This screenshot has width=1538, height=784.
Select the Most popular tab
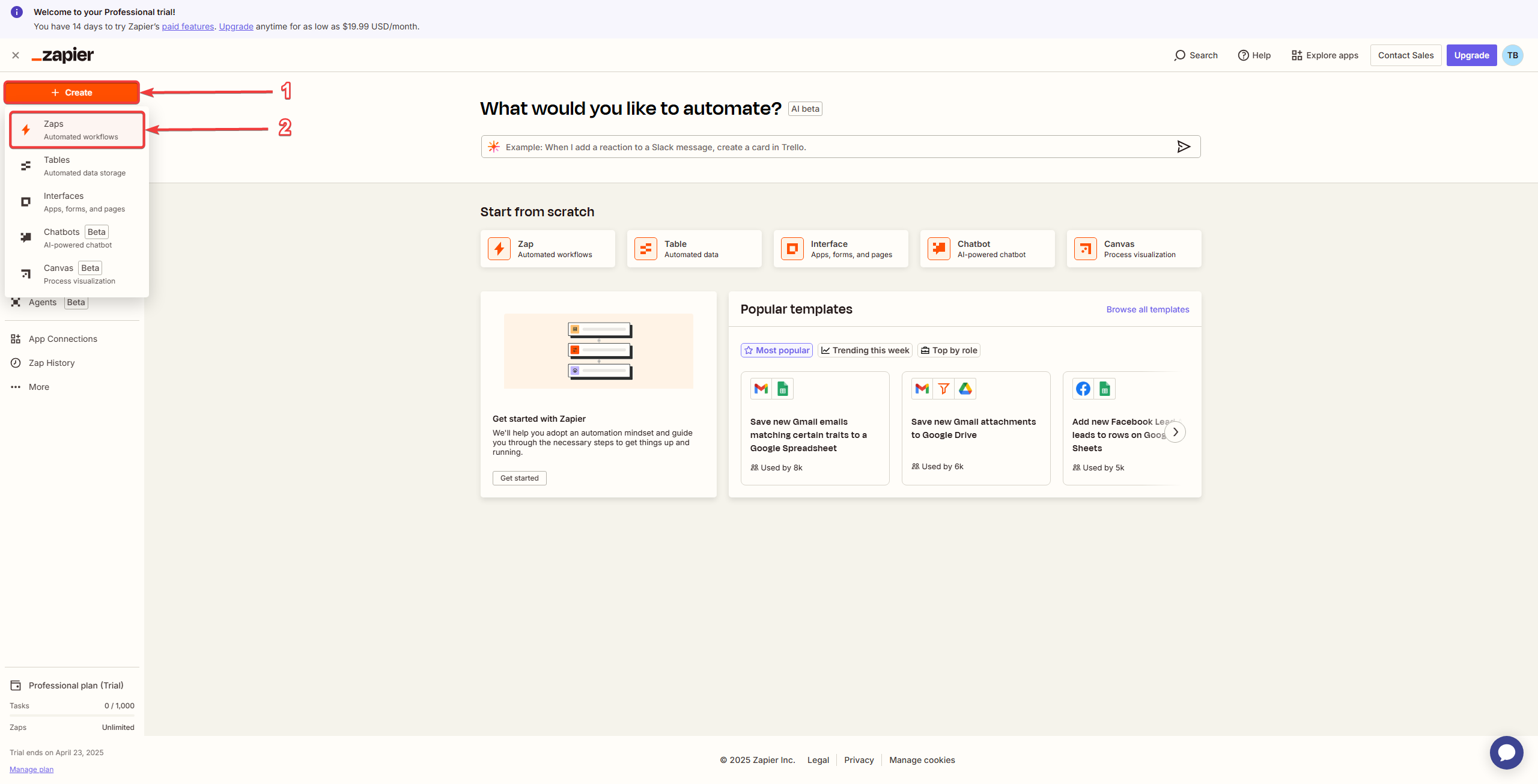pyautogui.click(x=777, y=350)
